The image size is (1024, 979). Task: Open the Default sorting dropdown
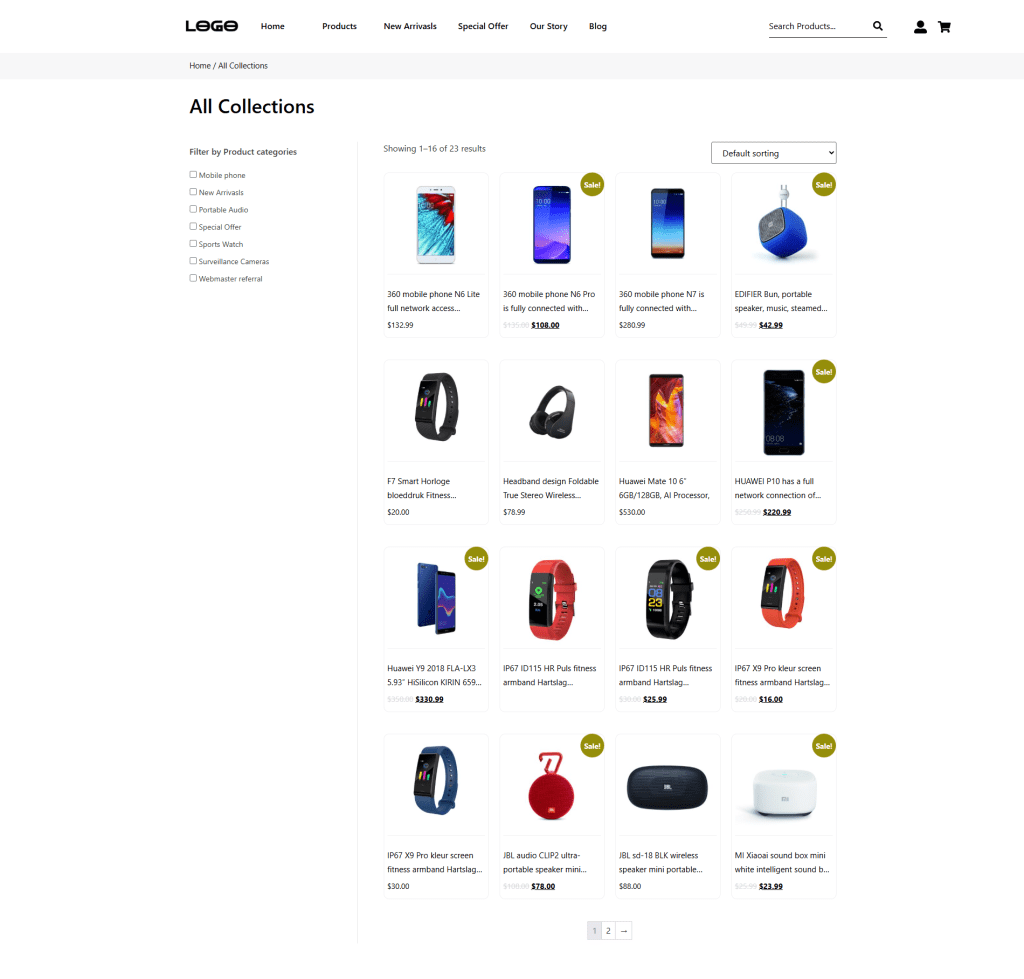[x=773, y=153]
